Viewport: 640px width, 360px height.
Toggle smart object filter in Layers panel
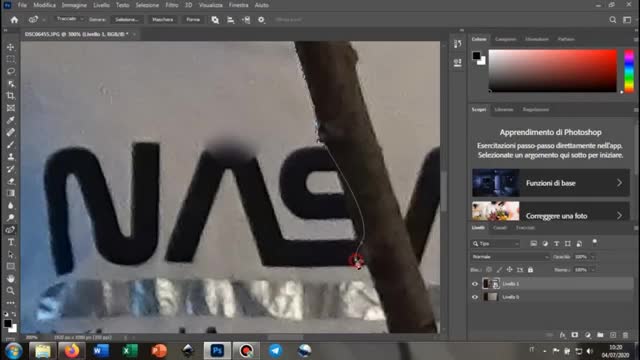click(579, 244)
